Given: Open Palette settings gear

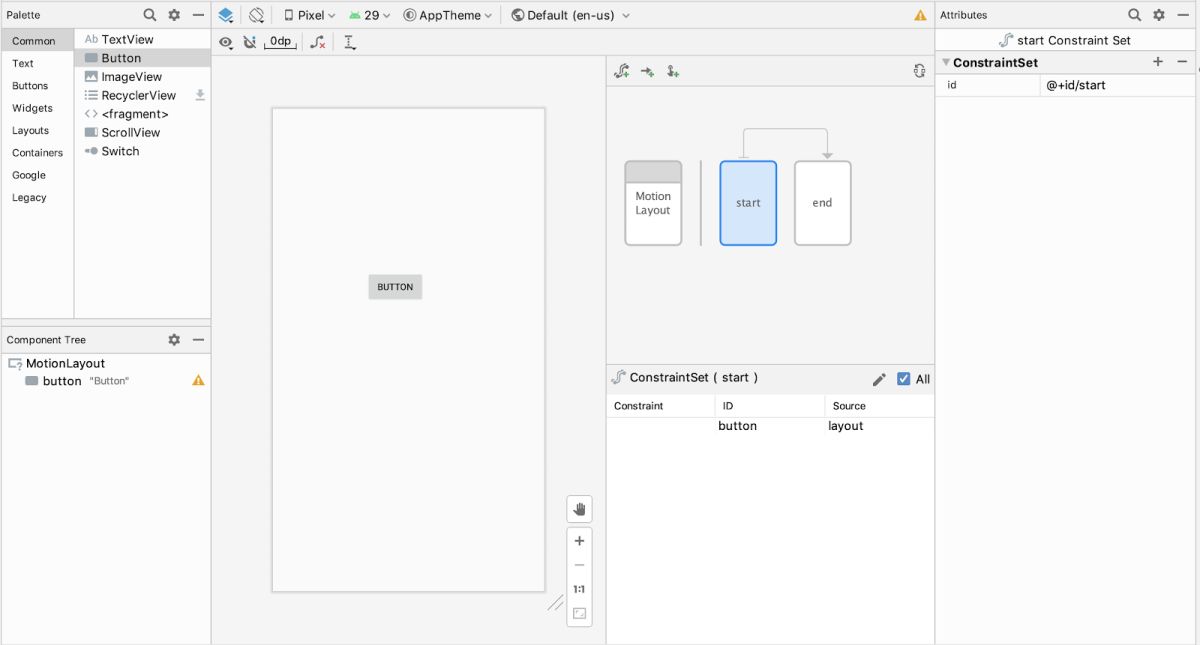Looking at the screenshot, I should [174, 15].
